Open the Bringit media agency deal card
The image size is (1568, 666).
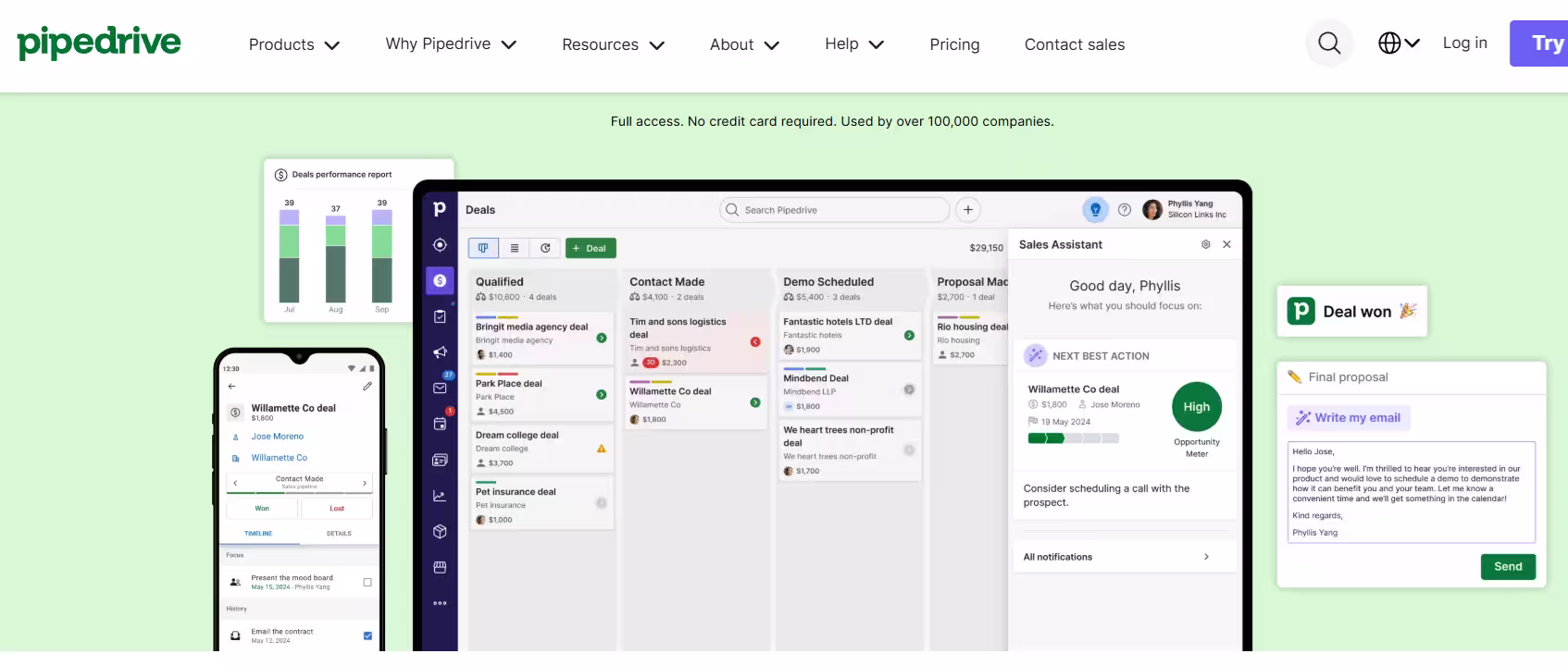(541, 339)
